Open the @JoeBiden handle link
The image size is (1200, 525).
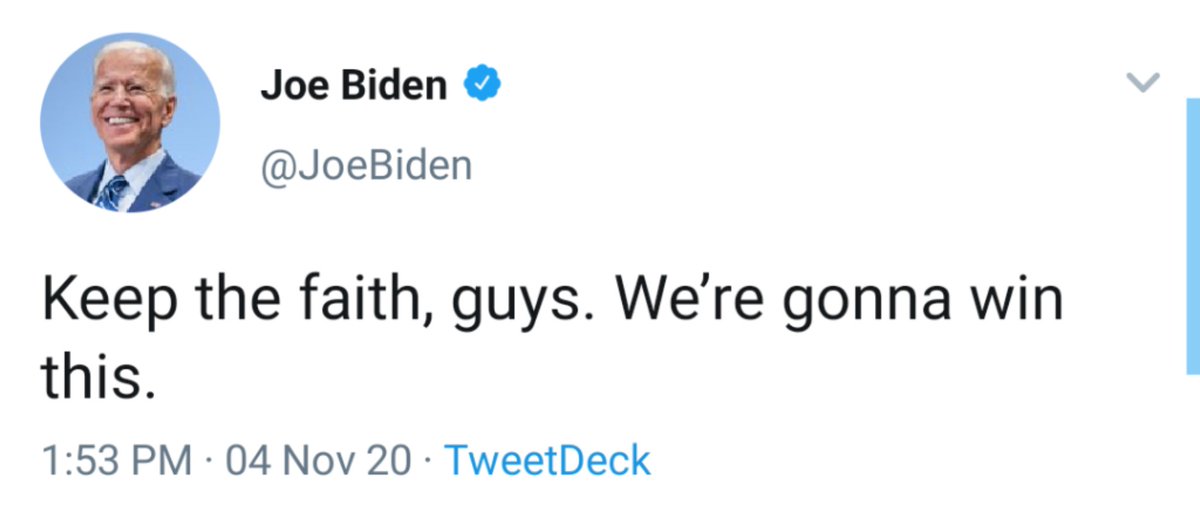coord(366,164)
